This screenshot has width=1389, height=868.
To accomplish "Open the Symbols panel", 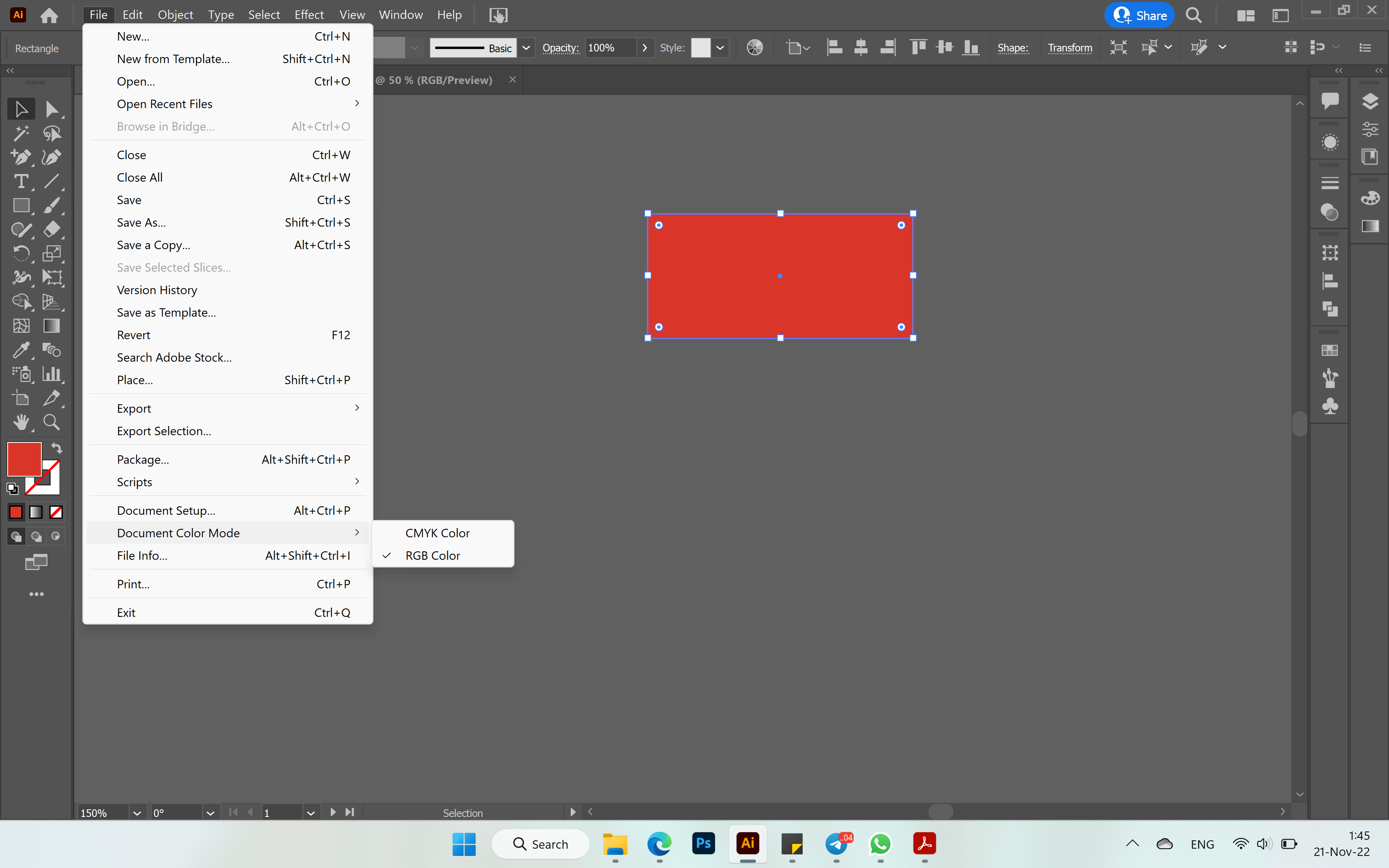I will (x=1329, y=406).
